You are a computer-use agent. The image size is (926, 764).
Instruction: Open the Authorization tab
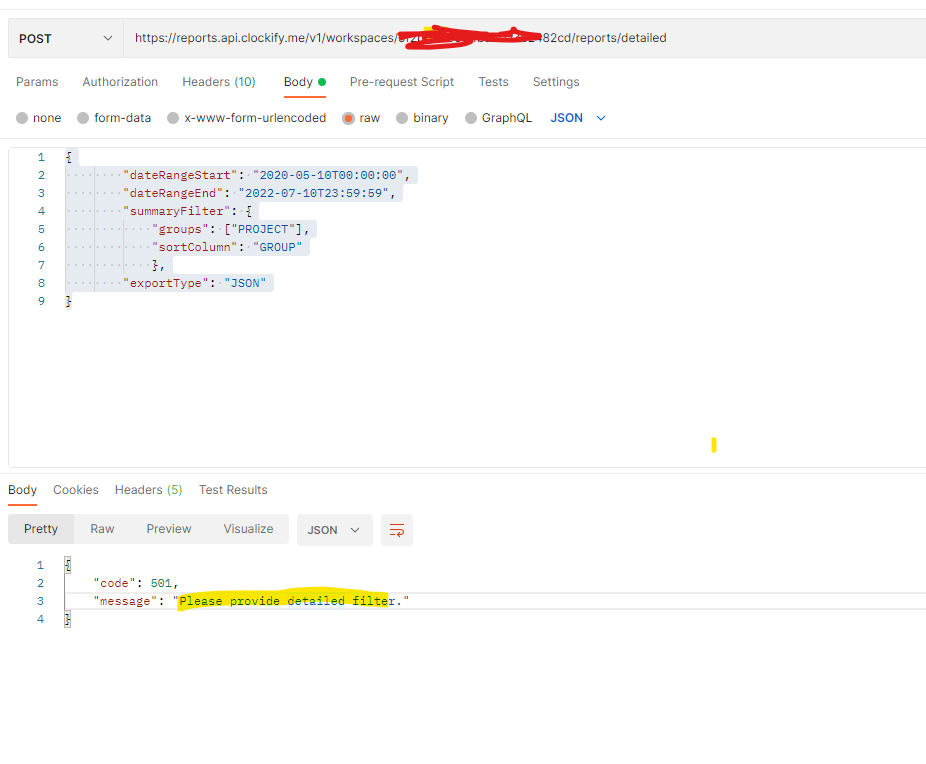click(x=119, y=82)
